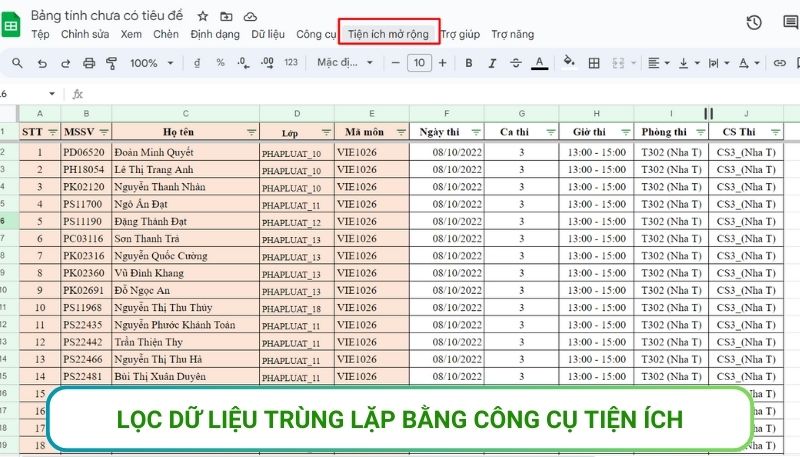Undo the last action

coord(42,63)
